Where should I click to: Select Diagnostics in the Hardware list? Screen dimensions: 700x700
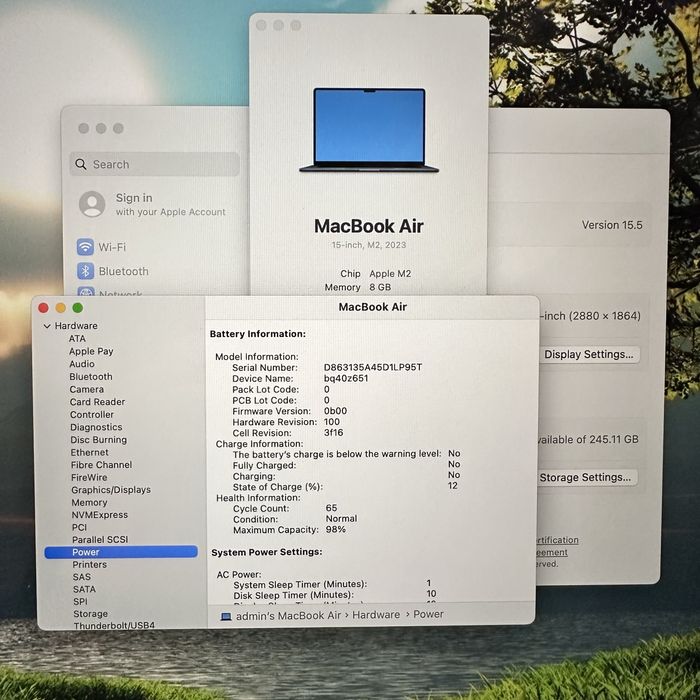(96, 427)
